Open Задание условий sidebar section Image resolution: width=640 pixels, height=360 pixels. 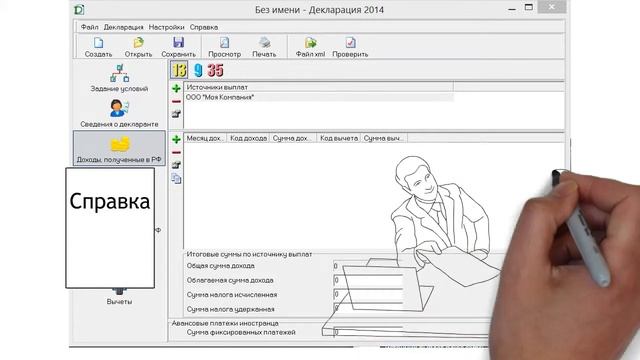coord(119,78)
